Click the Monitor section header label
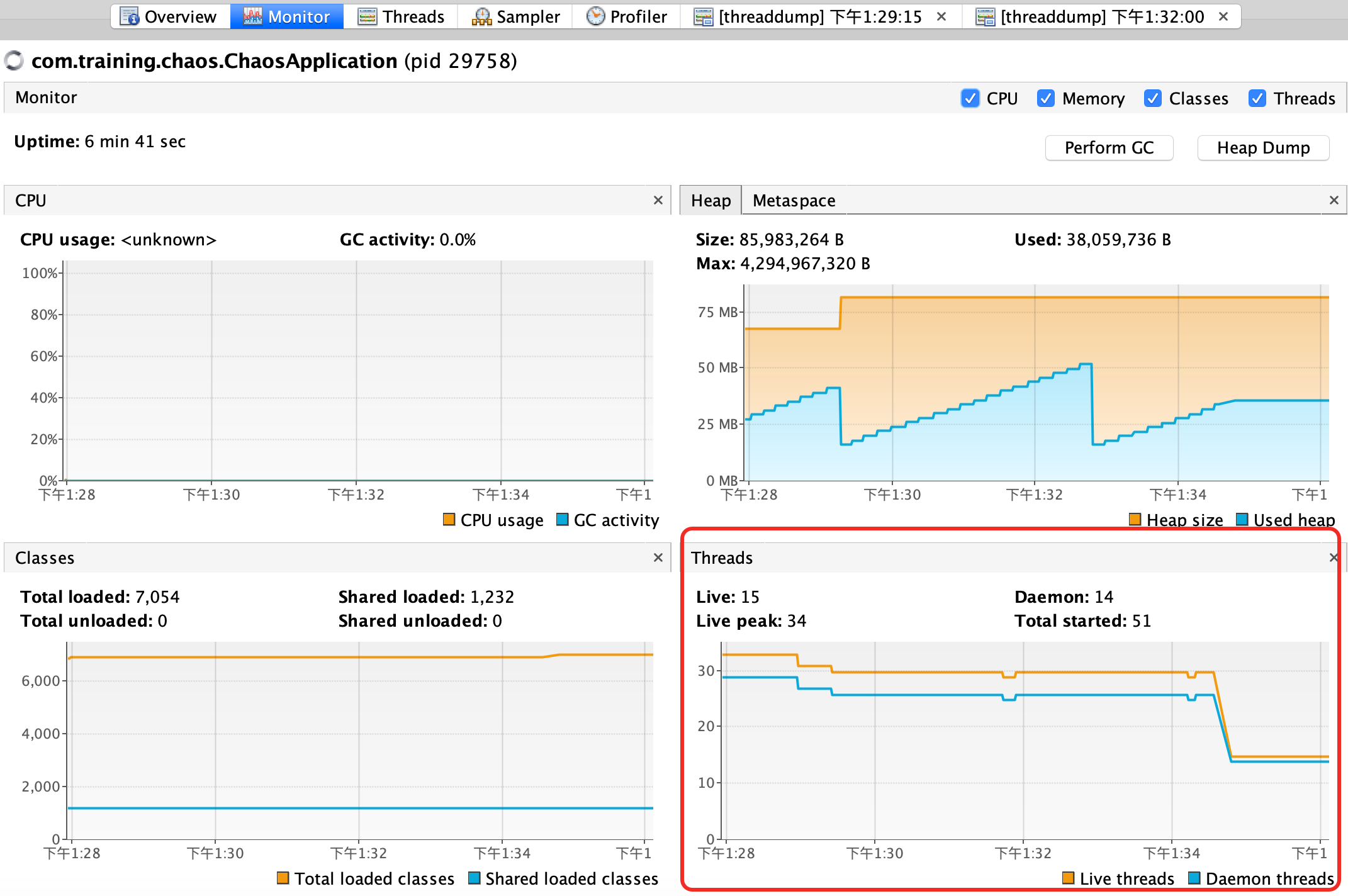The width and height of the screenshot is (1348, 896). pyautogui.click(x=46, y=98)
